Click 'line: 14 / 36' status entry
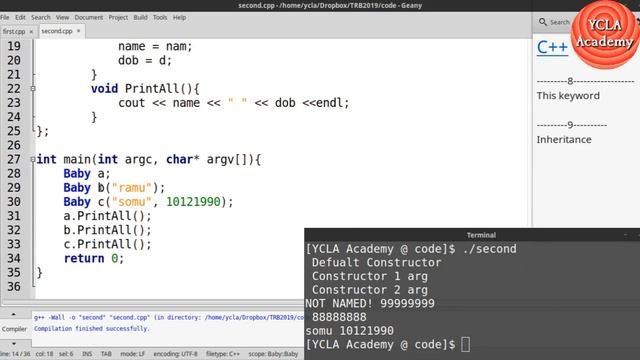The width and height of the screenshot is (640, 360). [x=15, y=354]
